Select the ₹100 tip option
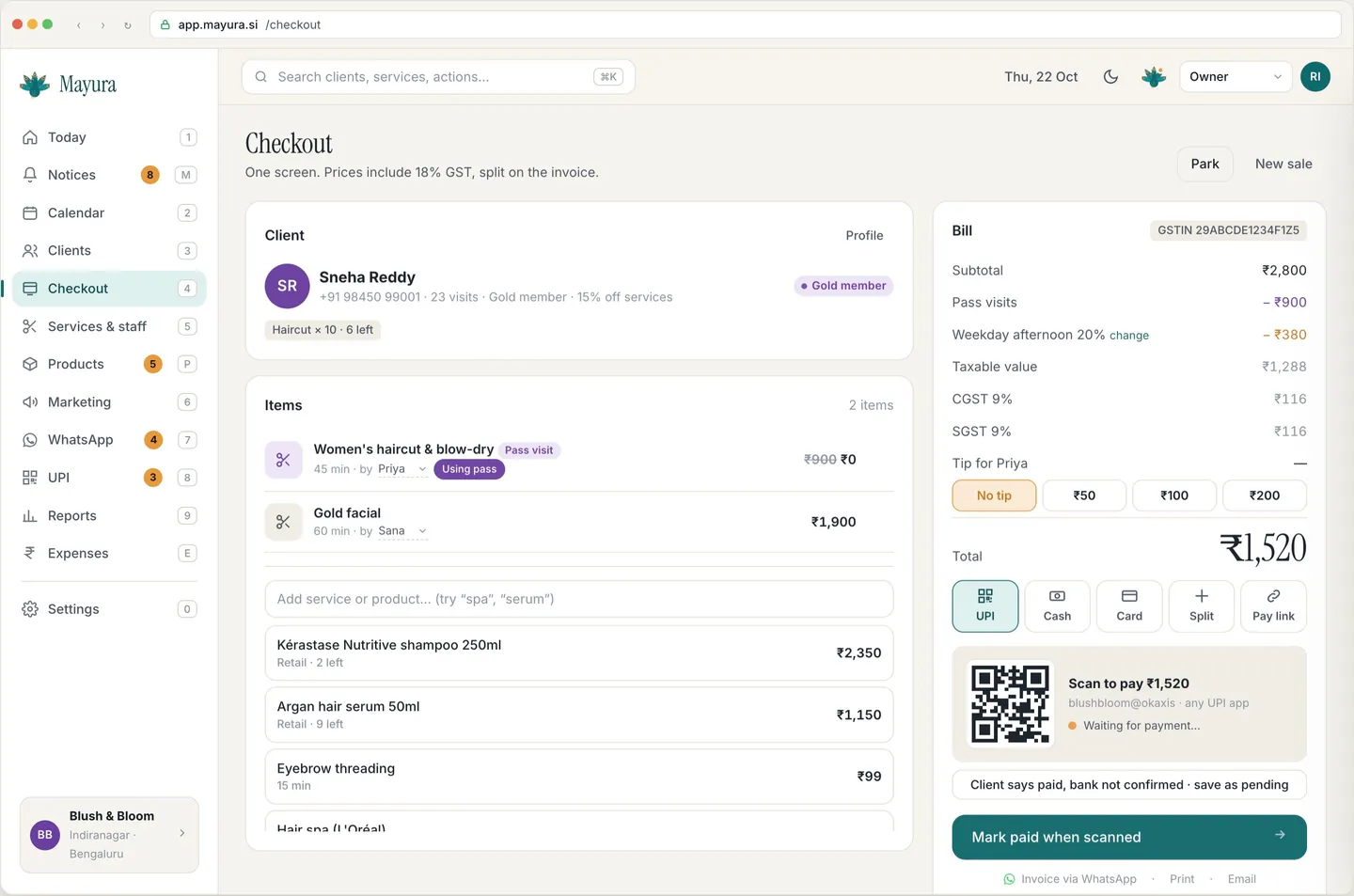 click(1174, 495)
